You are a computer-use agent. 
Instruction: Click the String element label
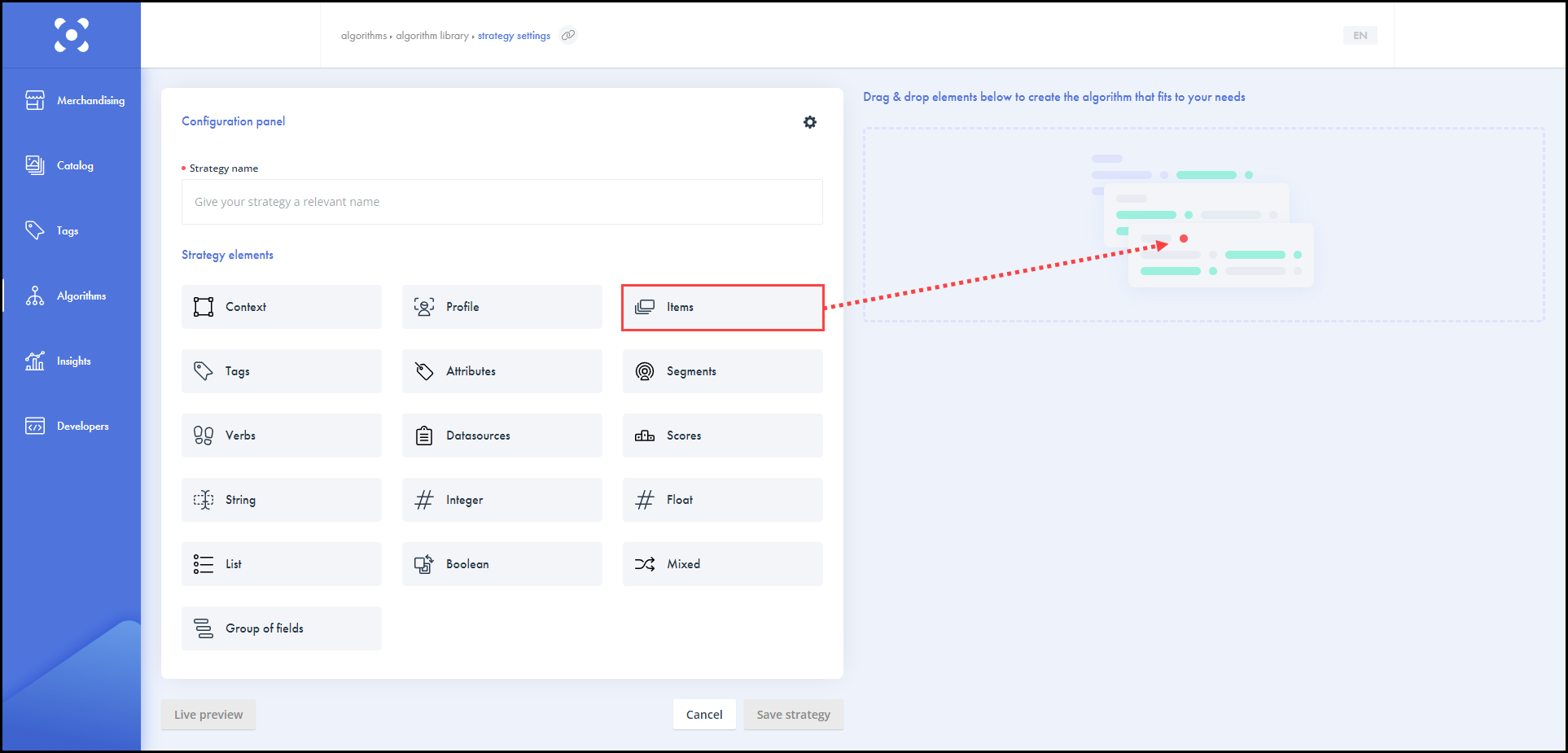(240, 500)
